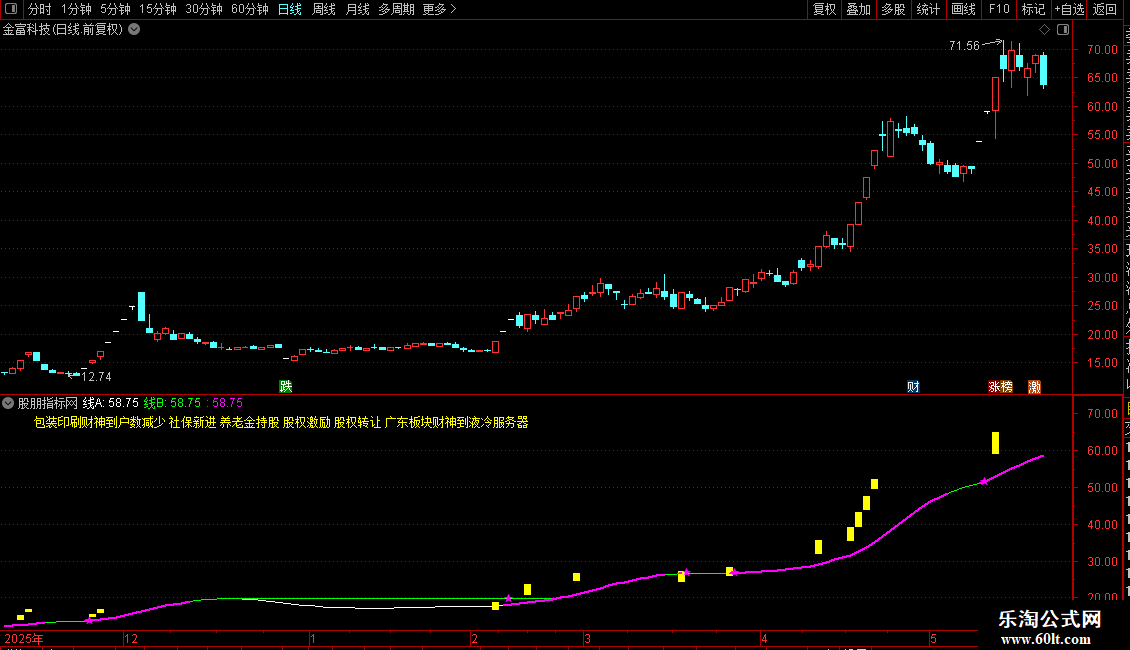
Task: Open the 复权 adjustment menu
Action: point(824,9)
